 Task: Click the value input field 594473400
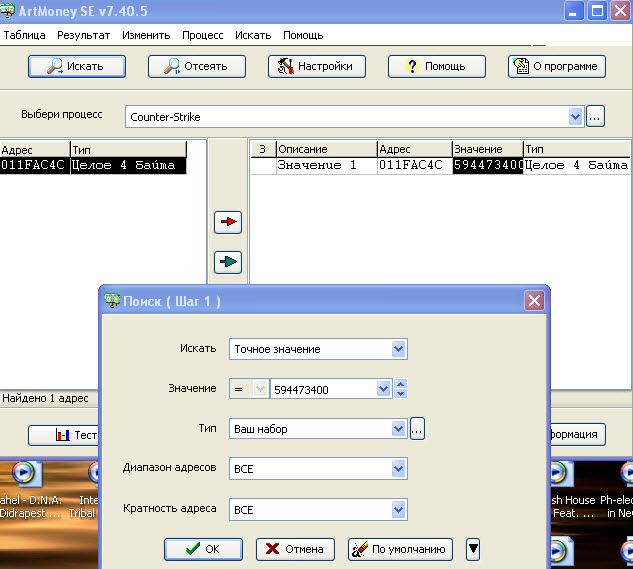pos(324,389)
